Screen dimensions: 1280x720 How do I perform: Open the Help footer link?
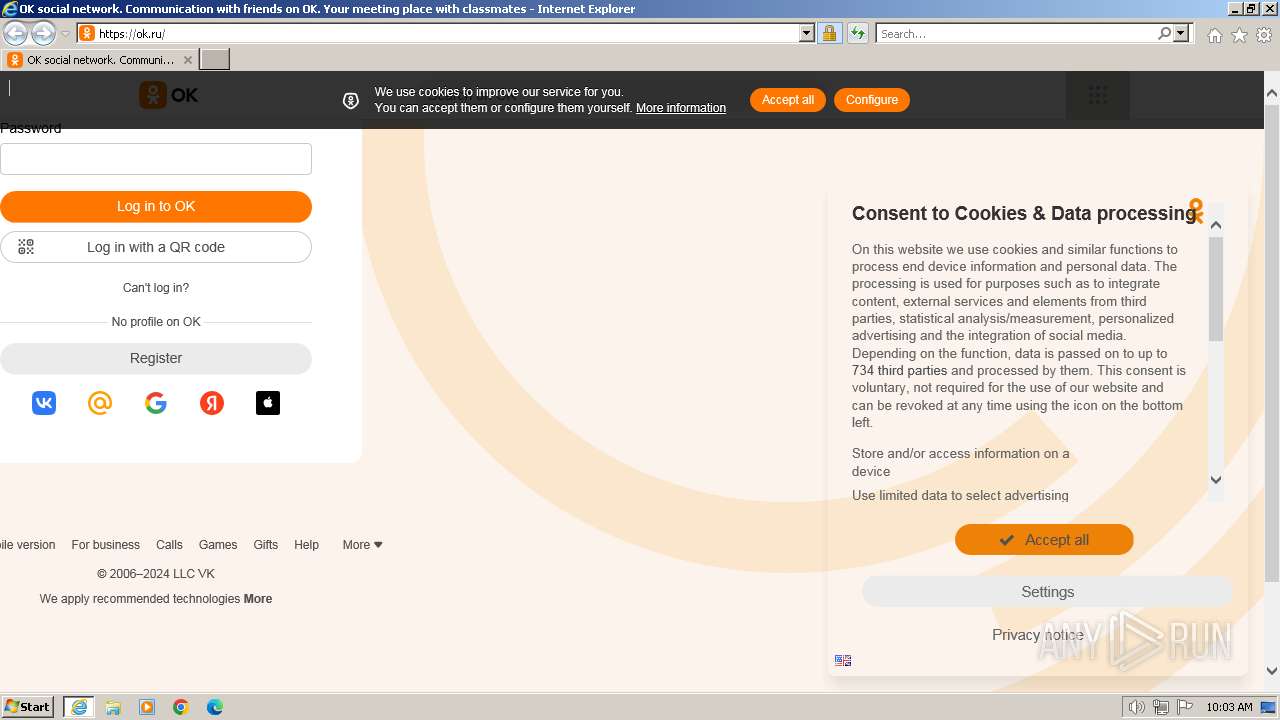[x=306, y=545]
